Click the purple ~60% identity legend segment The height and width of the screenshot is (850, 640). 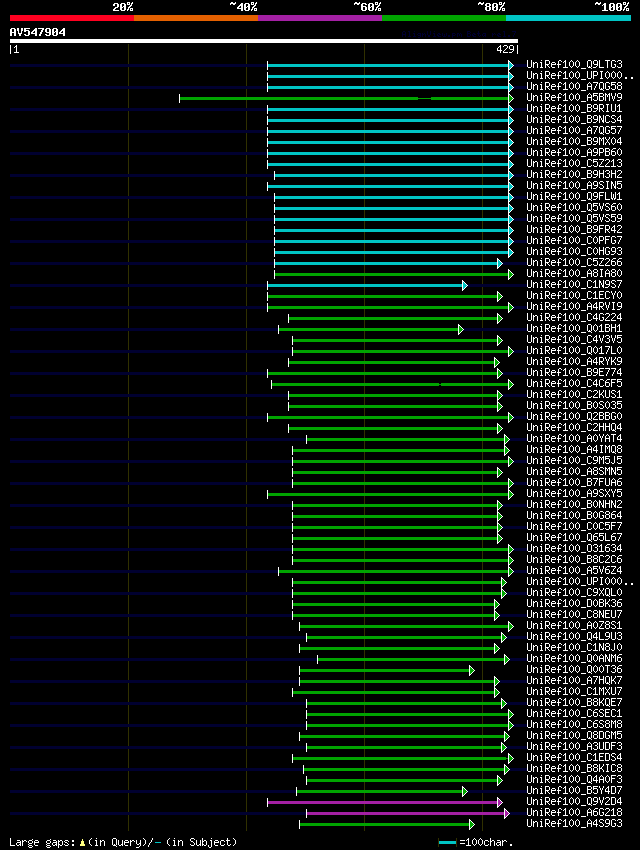320,18
